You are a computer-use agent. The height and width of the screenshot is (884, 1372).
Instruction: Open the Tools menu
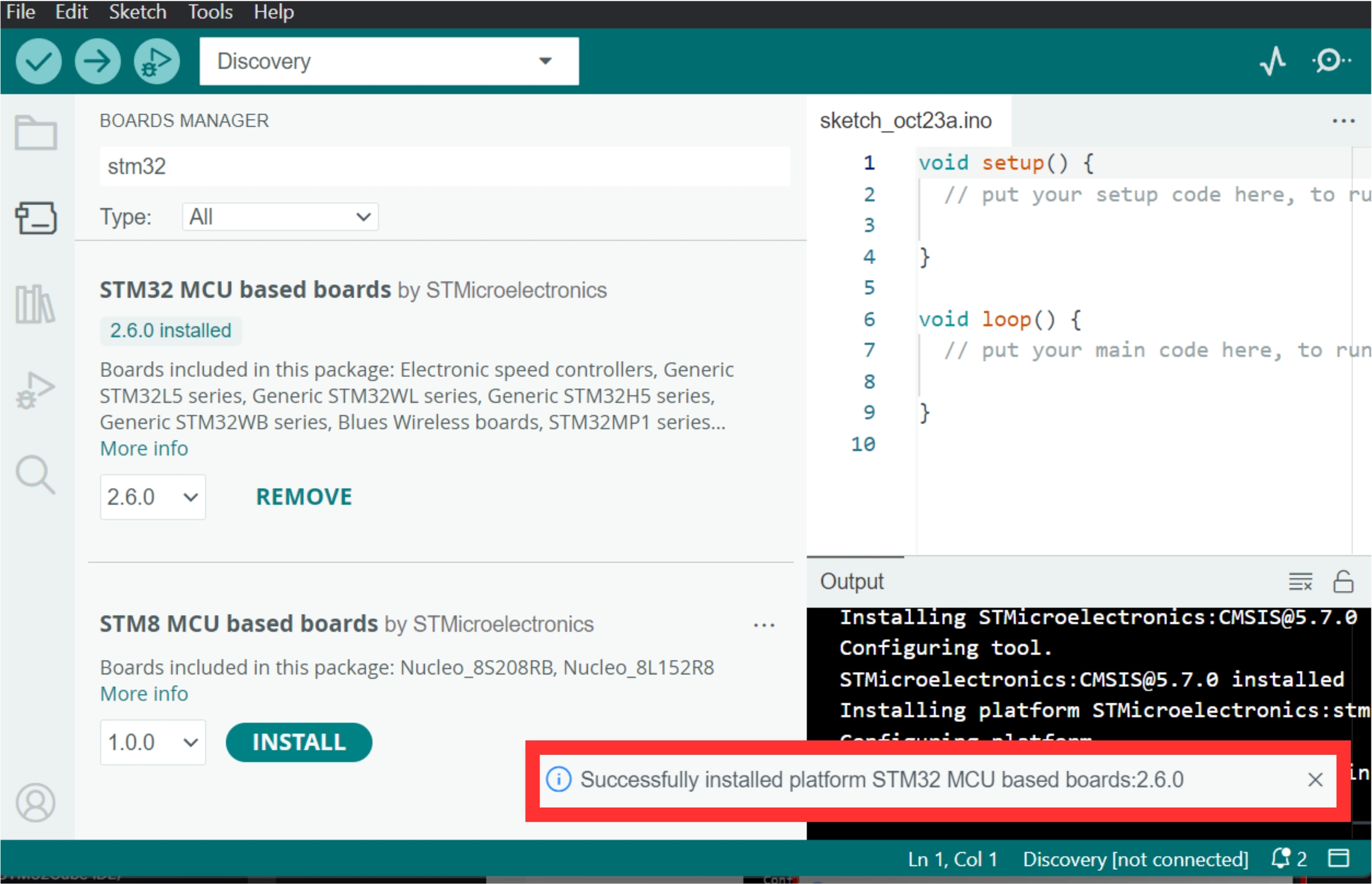pyautogui.click(x=210, y=12)
